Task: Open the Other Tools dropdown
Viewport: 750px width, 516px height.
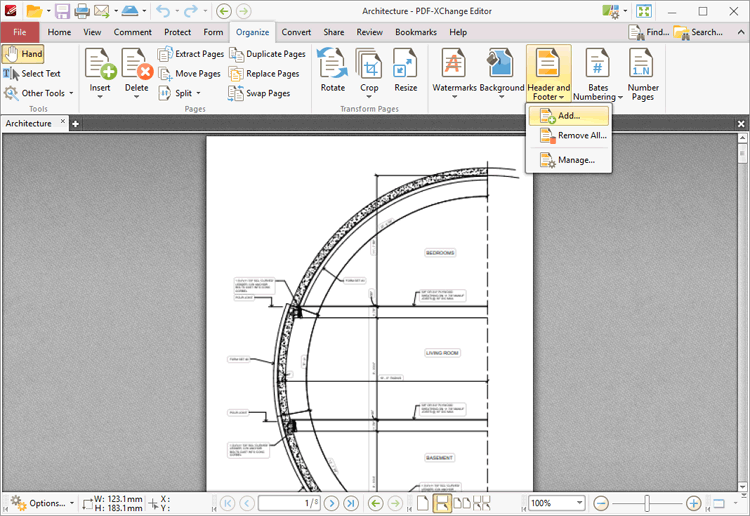Action: tap(39, 93)
